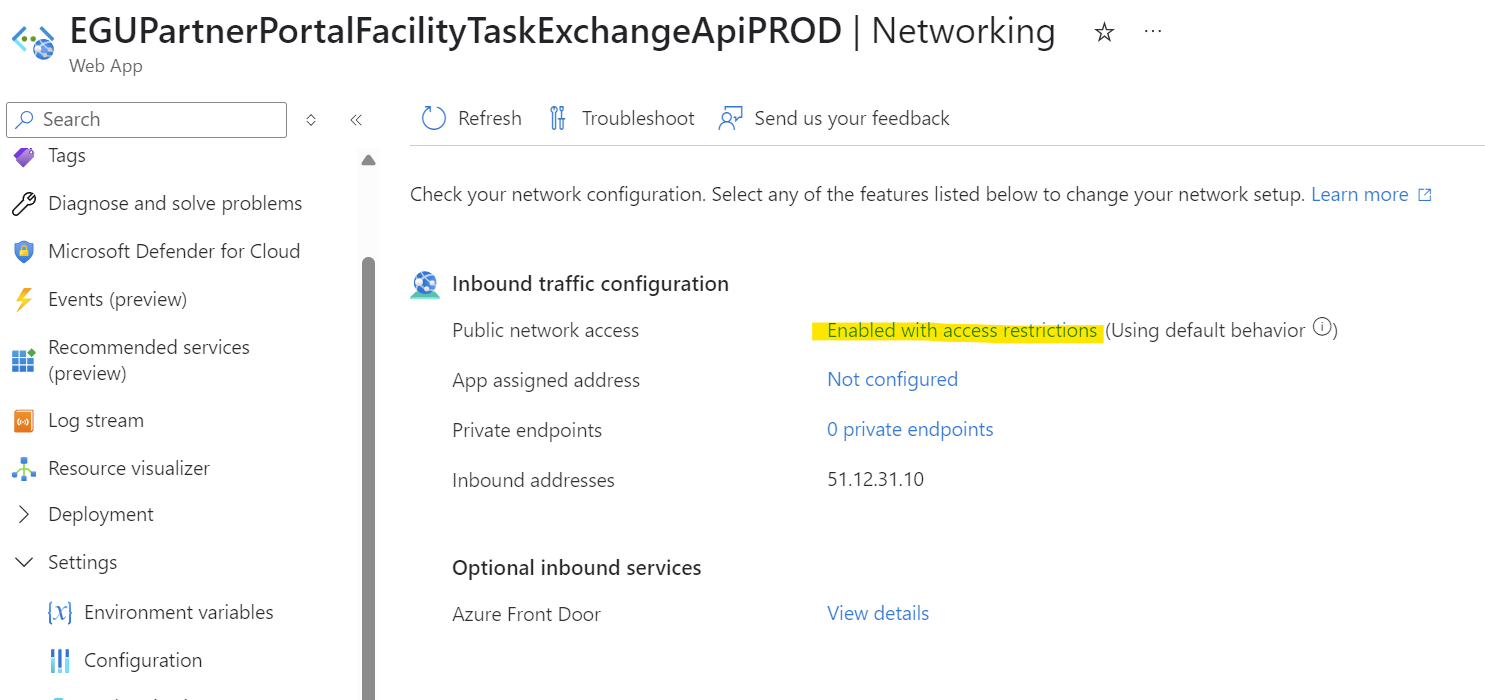Viewport: 1485px width, 700px height.
Task: Click the Refresh circular arrow icon
Action: click(433, 119)
